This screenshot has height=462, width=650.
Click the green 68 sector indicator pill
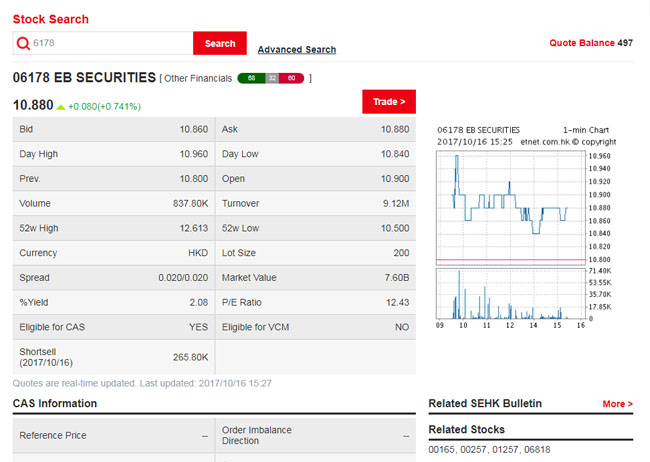[x=251, y=78]
